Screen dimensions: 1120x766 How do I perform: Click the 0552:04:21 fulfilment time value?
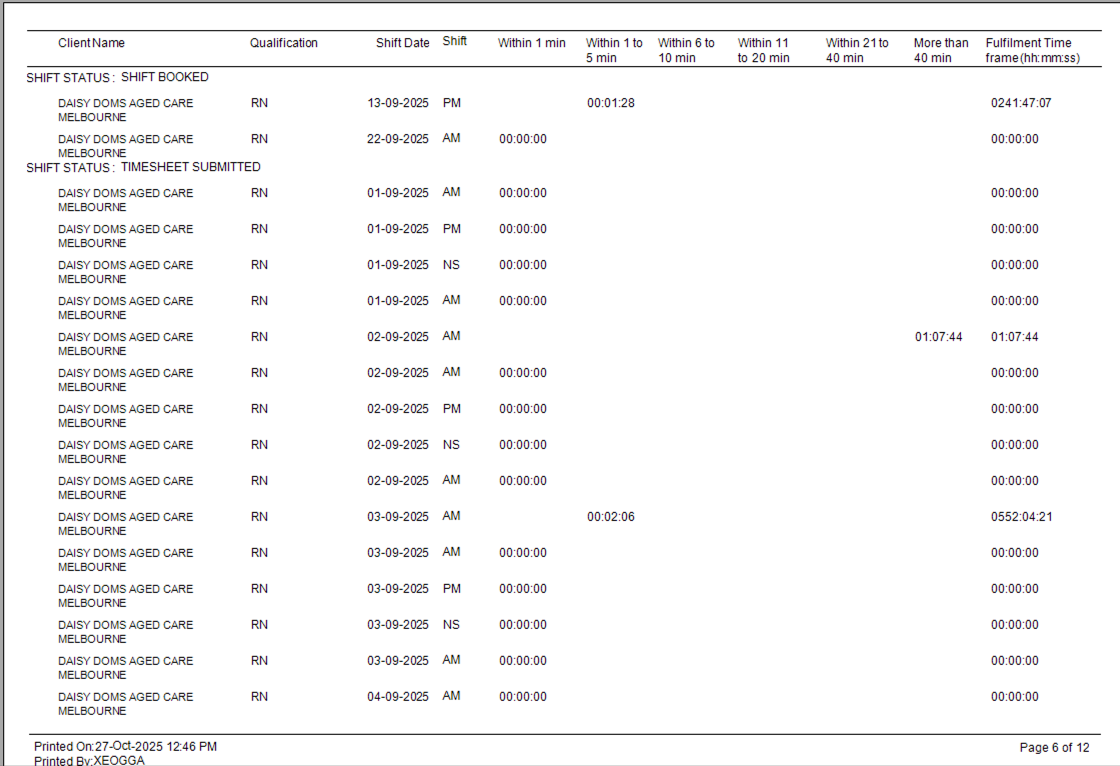click(1021, 517)
